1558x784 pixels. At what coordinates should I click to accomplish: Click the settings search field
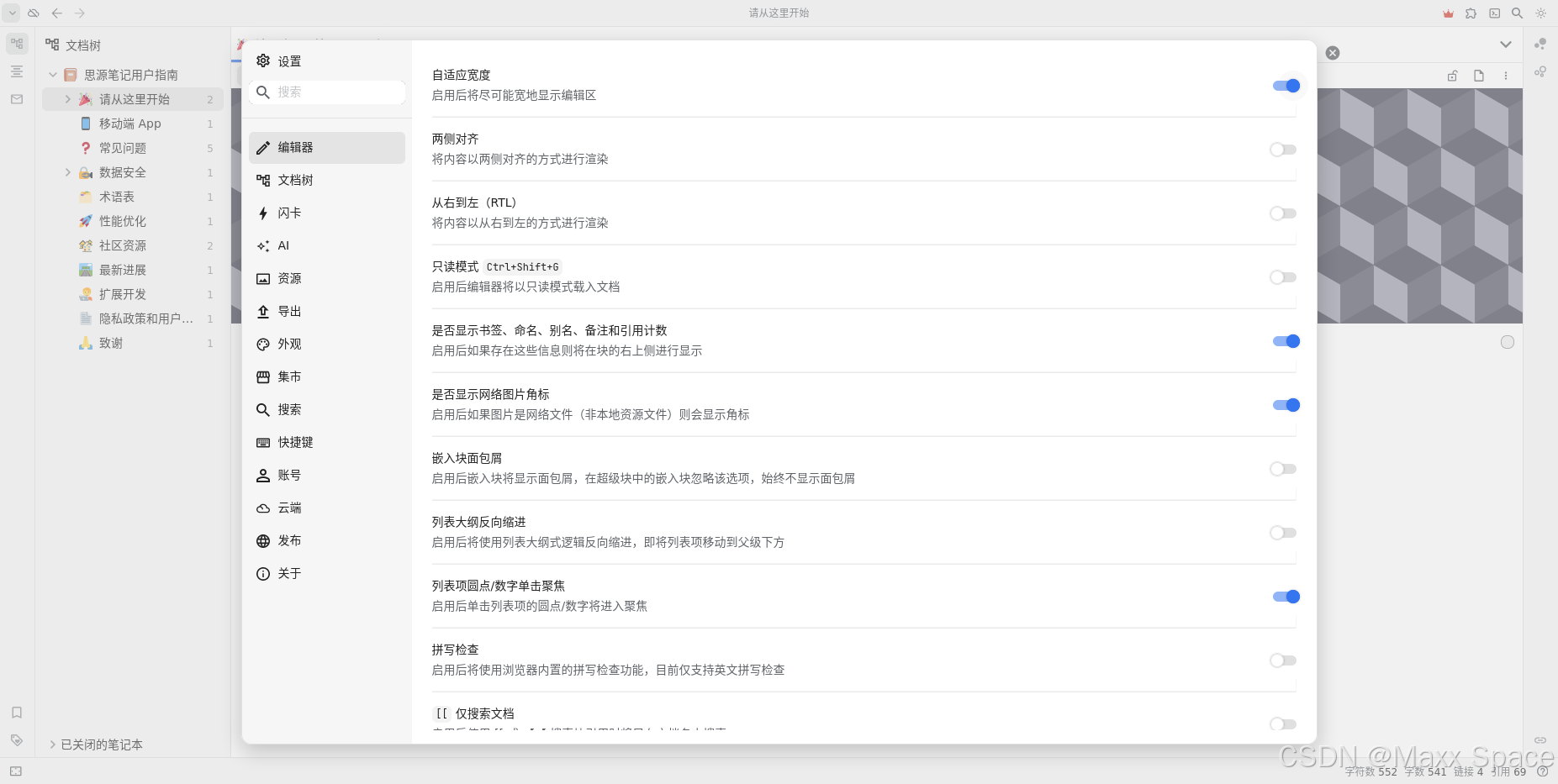coord(327,92)
